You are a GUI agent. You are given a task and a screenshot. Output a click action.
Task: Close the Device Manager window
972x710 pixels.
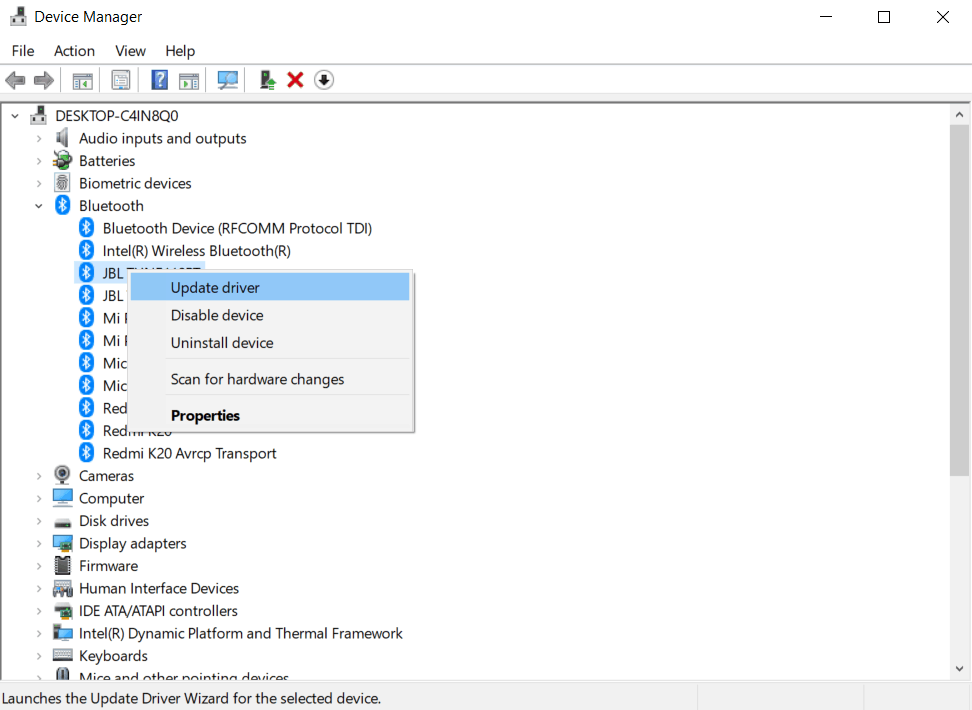pos(942,17)
